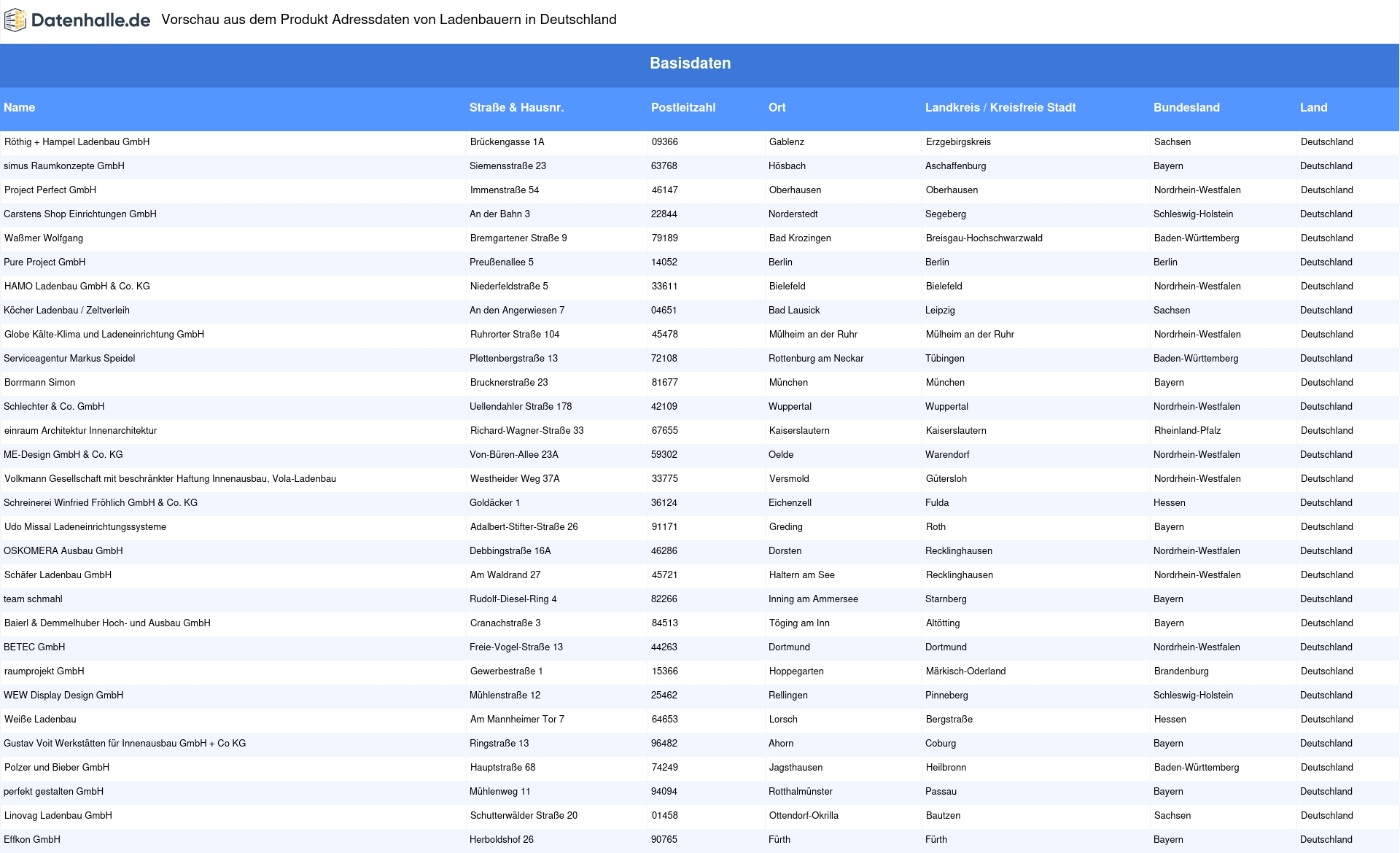This screenshot has width=1400, height=853.
Task: Select postal code 96482
Action: [664, 743]
